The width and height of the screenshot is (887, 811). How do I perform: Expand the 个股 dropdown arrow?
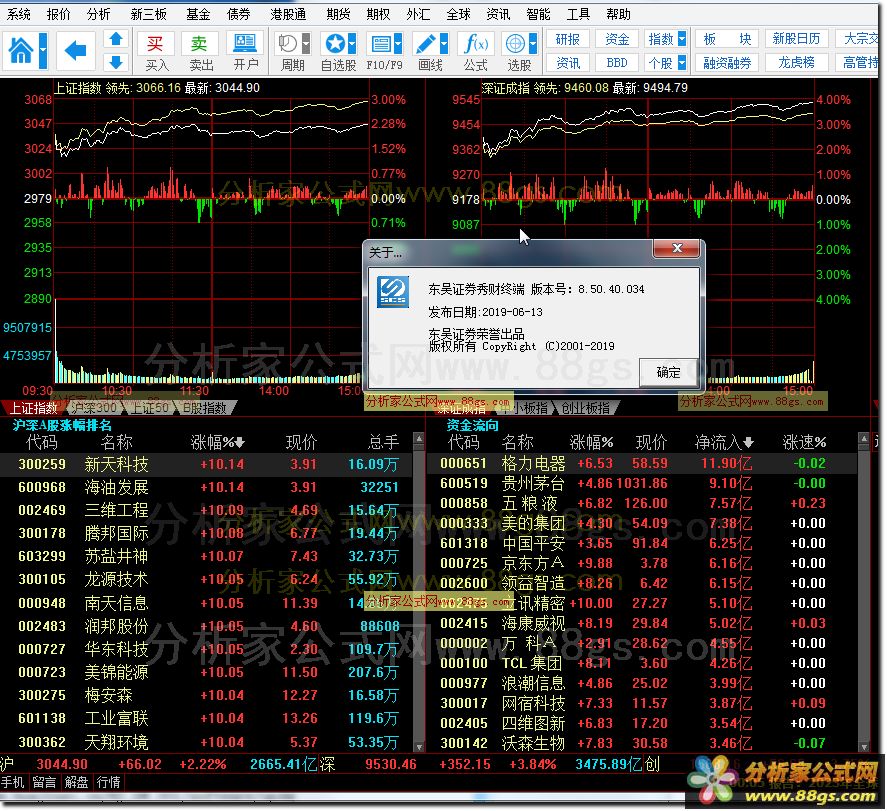(682, 63)
